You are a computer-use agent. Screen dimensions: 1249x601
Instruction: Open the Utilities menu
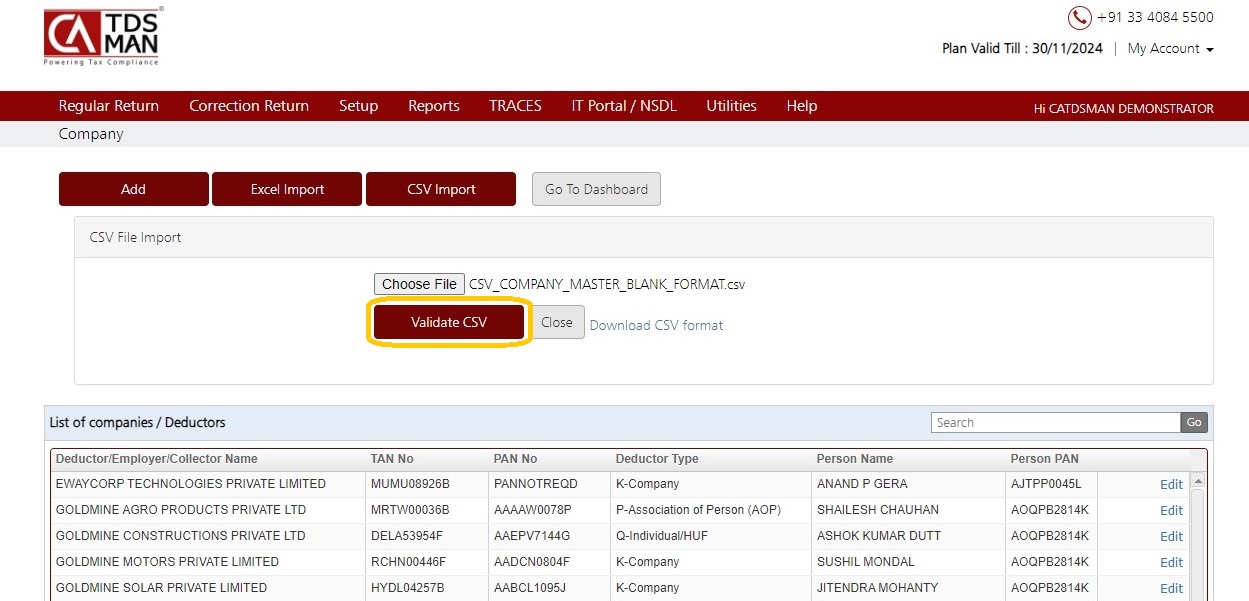pyautogui.click(x=731, y=106)
